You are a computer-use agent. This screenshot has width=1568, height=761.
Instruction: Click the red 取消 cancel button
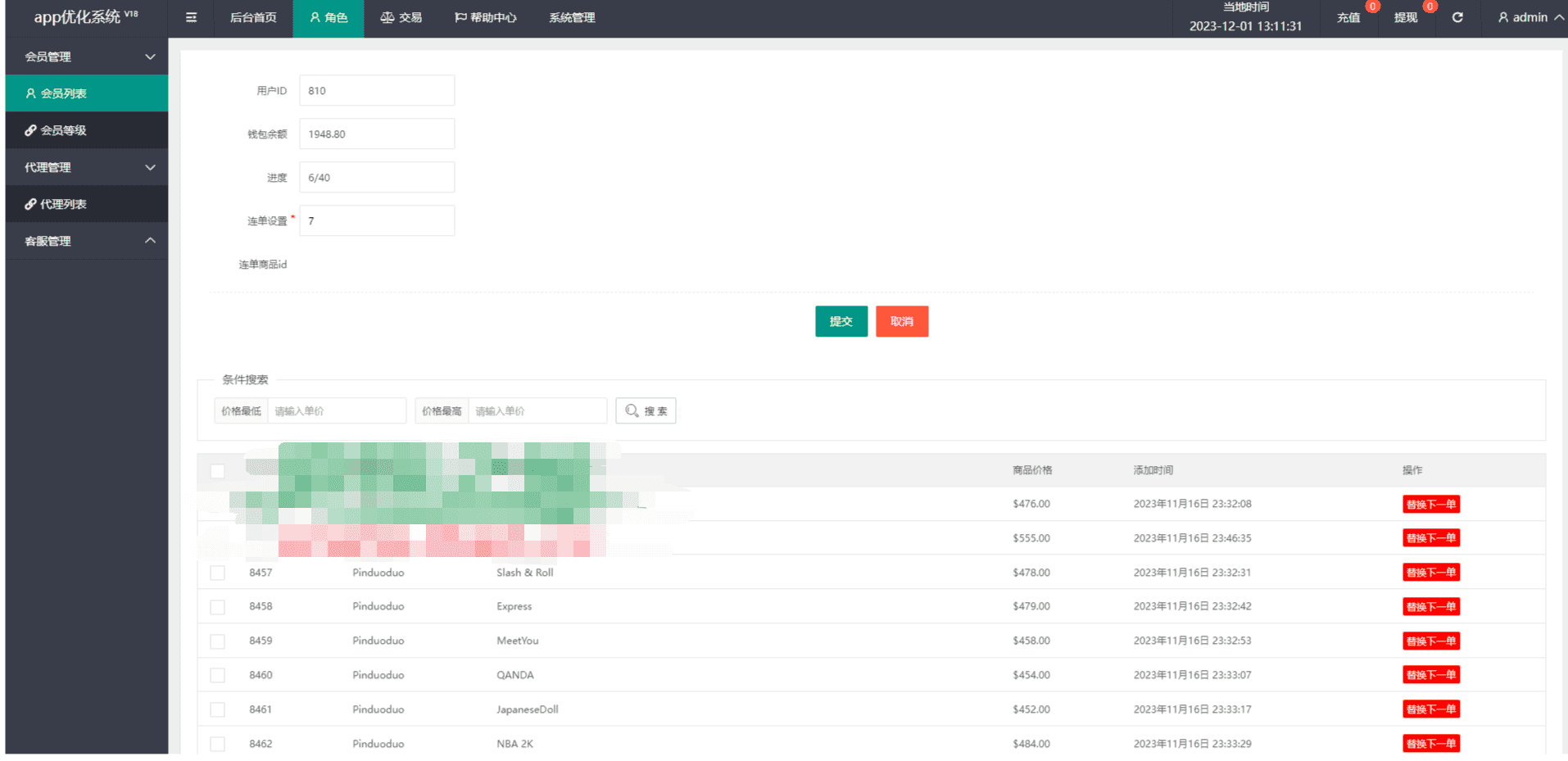902,321
